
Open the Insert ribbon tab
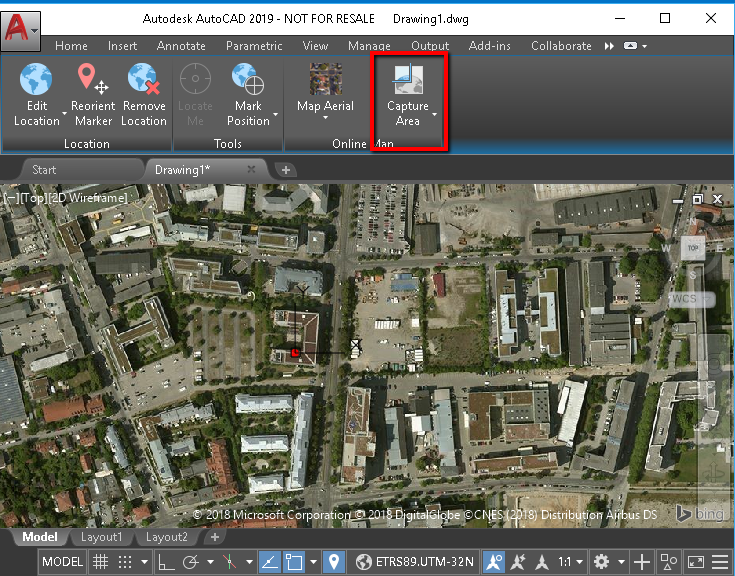point(122,46)
